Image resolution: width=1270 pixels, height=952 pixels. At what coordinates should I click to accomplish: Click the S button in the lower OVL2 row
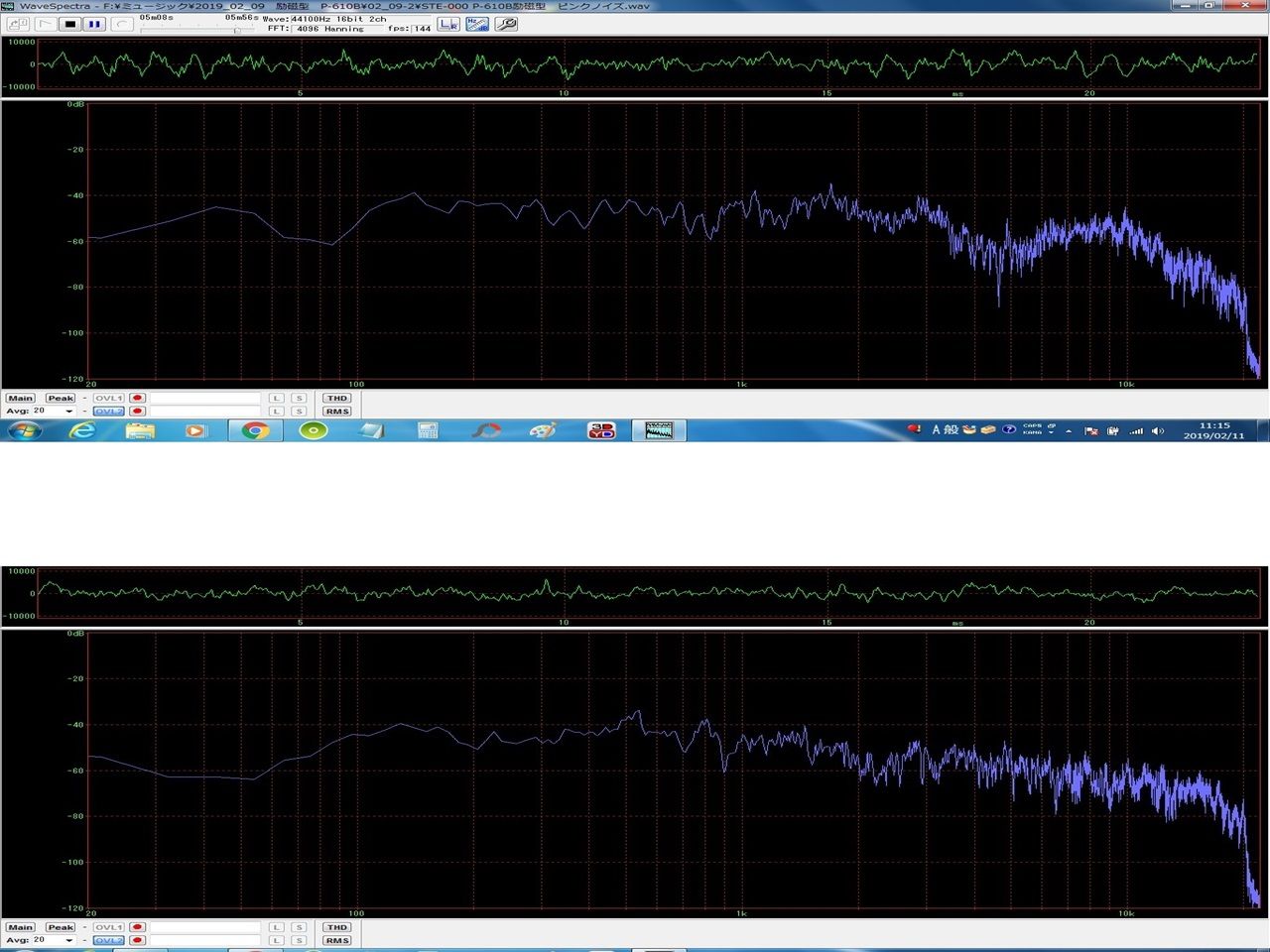click(298, 940)
